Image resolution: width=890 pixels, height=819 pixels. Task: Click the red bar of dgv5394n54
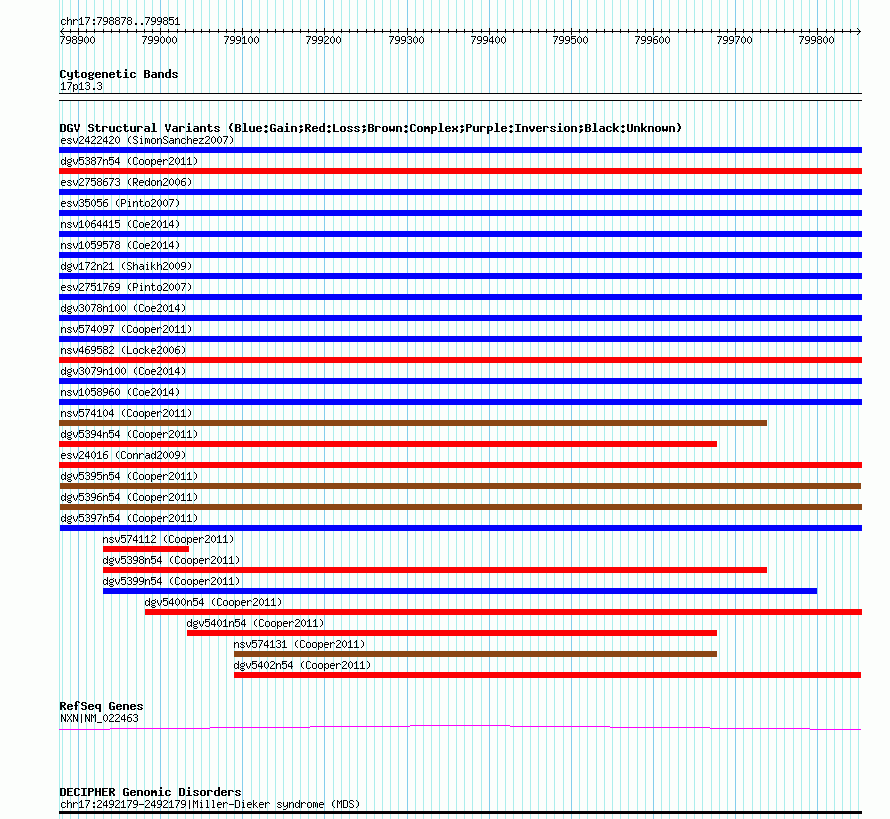pos(388,444)
